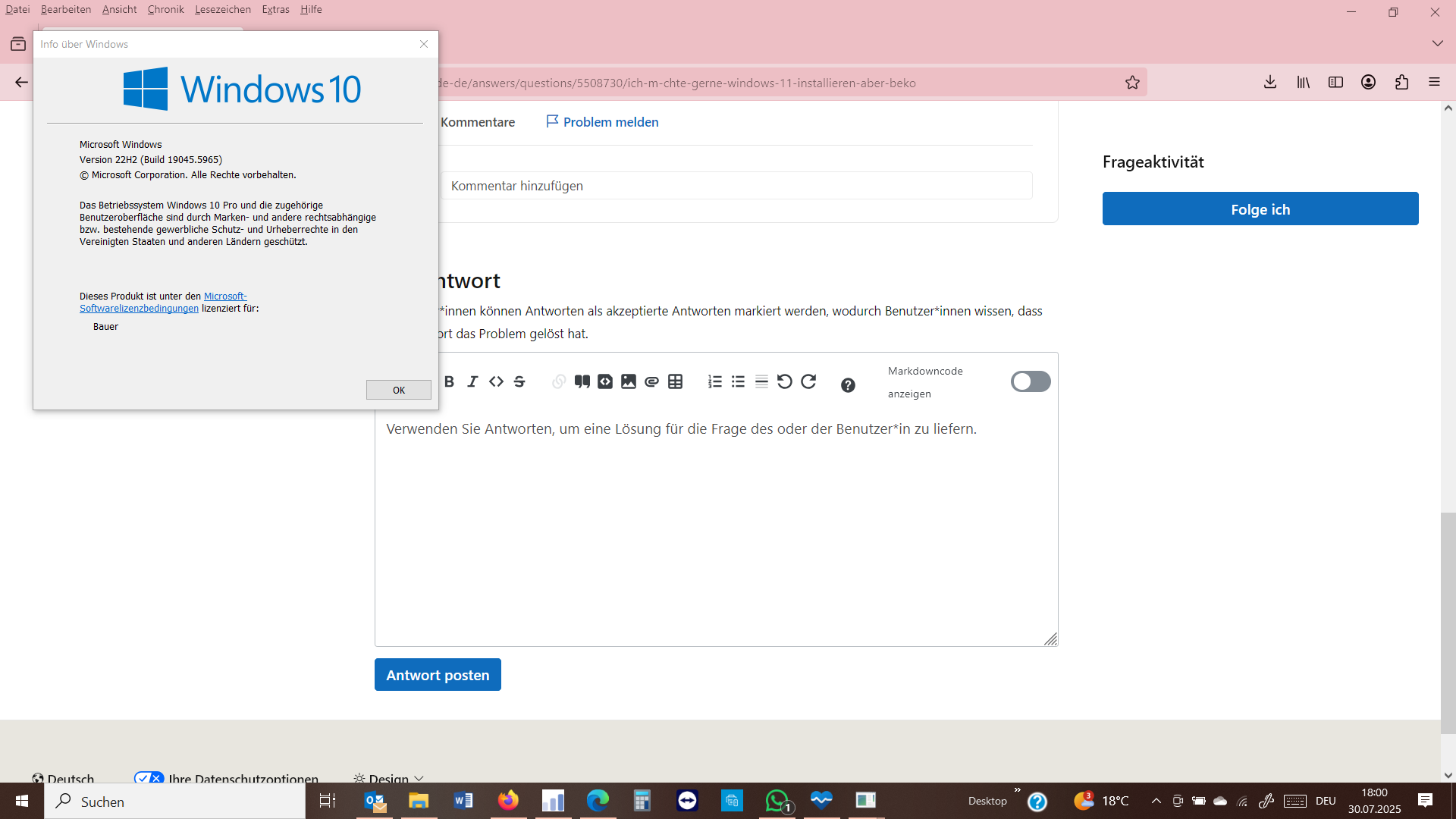Click the Antwort posten button
The image size is (1456, 819).
pyautogui.click(x=438, y=675)
